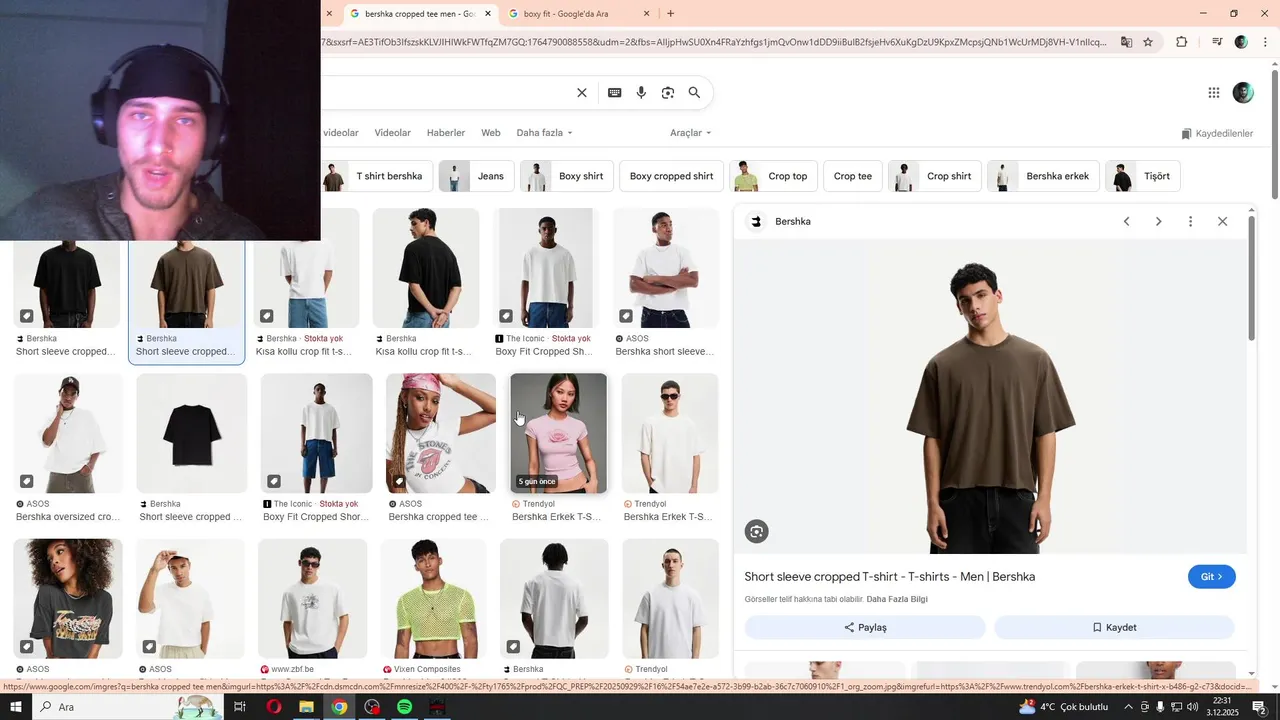Select the 'Crop tee' filter chip

coord(853,176)
